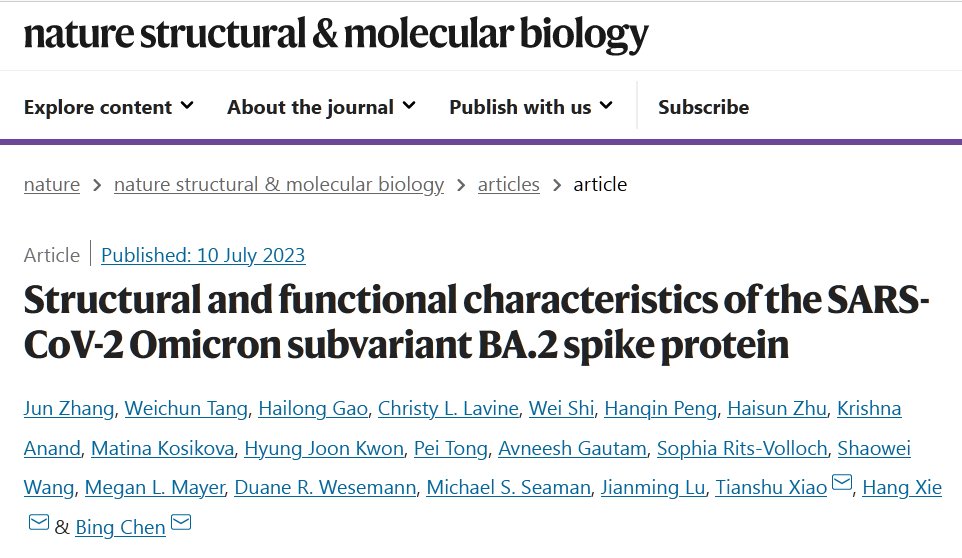The width and height of the screenshot is (962, 558).
Task: Click the Subscribe menu item
Action: tap(703, 107)
